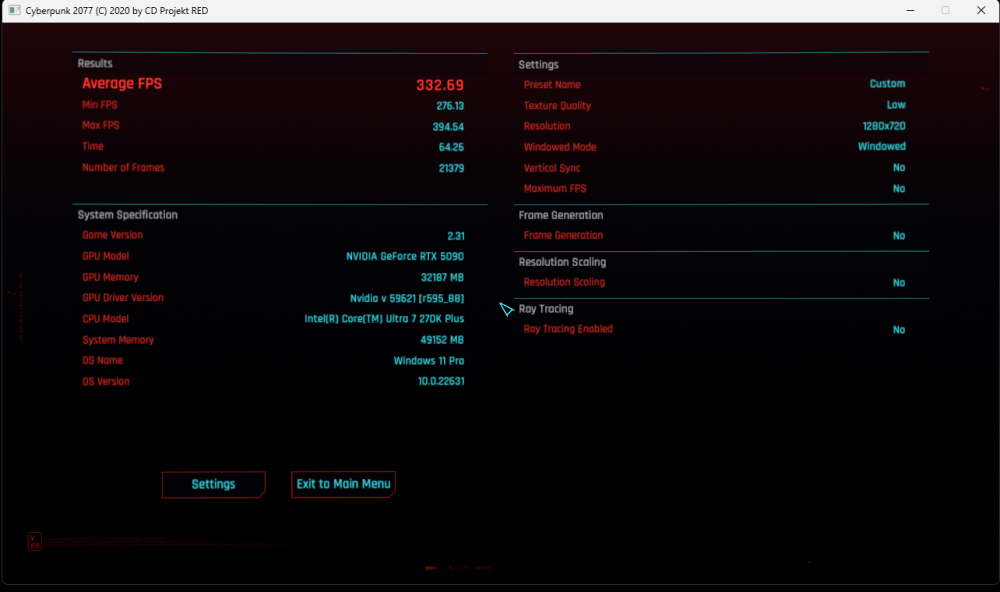1000x592 pixels.
Task: Click the V logo icon in the bottom-left corner
Action: [34, 542]
